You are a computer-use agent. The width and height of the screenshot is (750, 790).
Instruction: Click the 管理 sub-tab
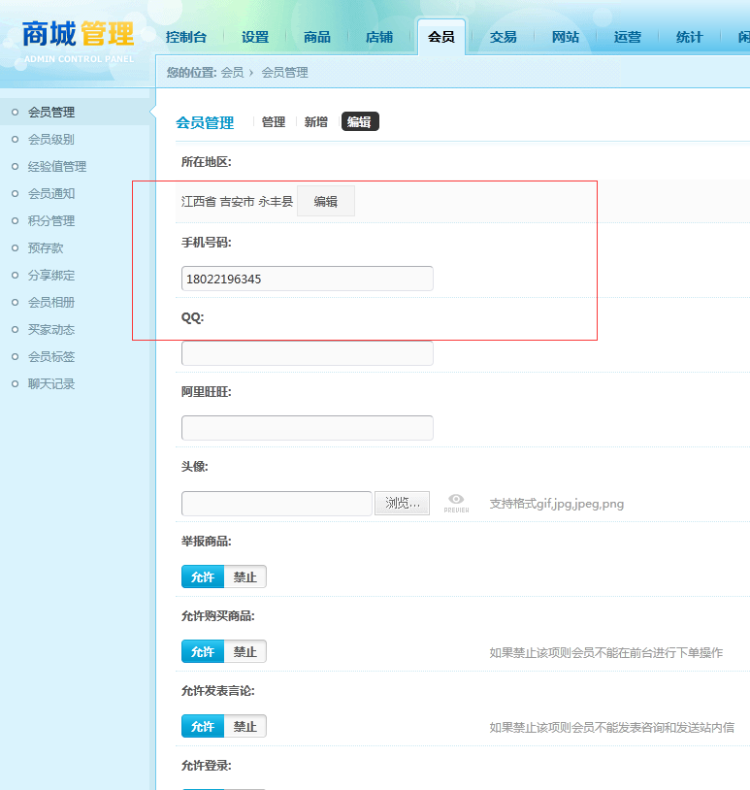click(274, 121)
